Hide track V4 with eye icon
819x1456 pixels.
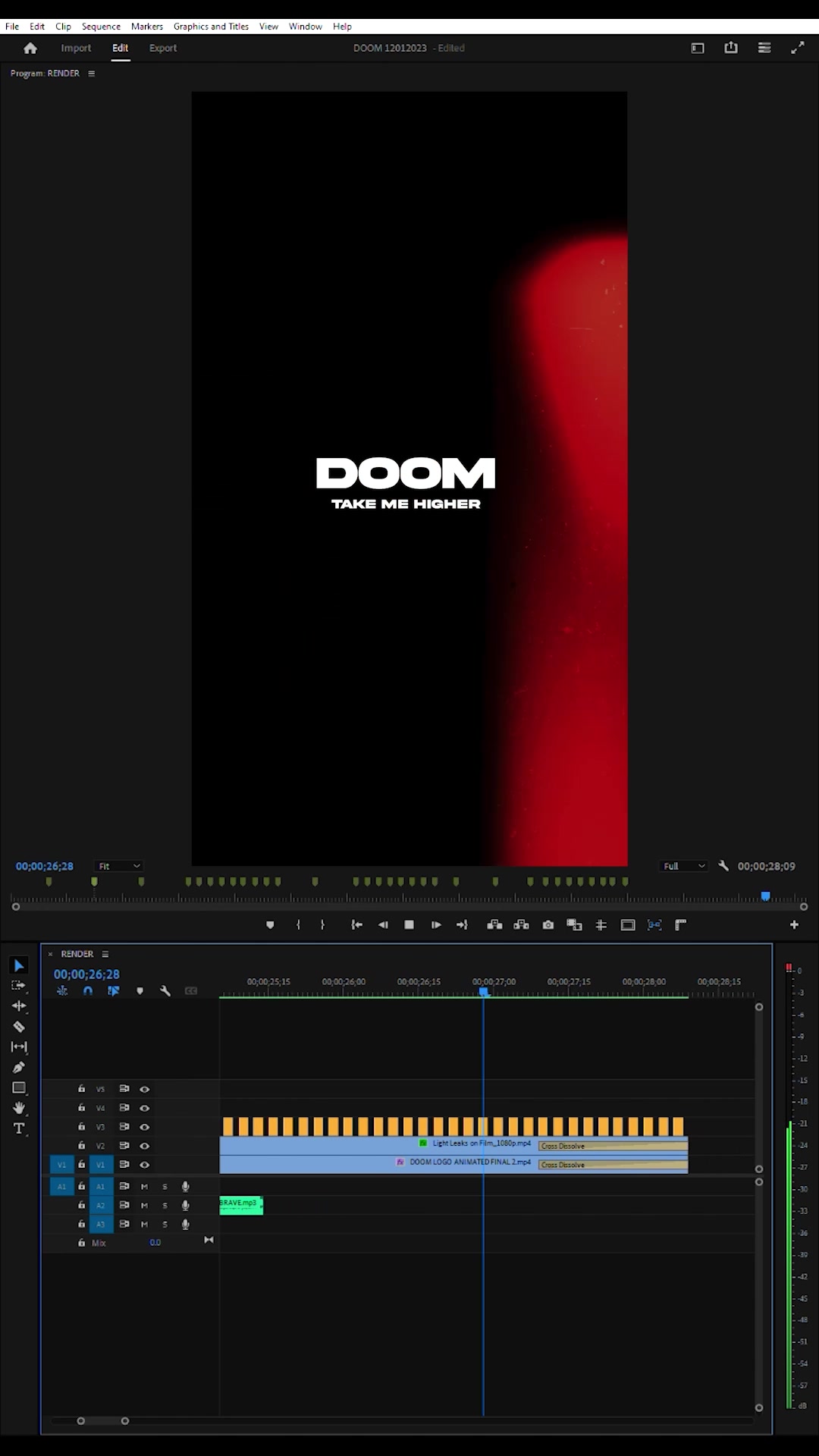[144, 1108]
